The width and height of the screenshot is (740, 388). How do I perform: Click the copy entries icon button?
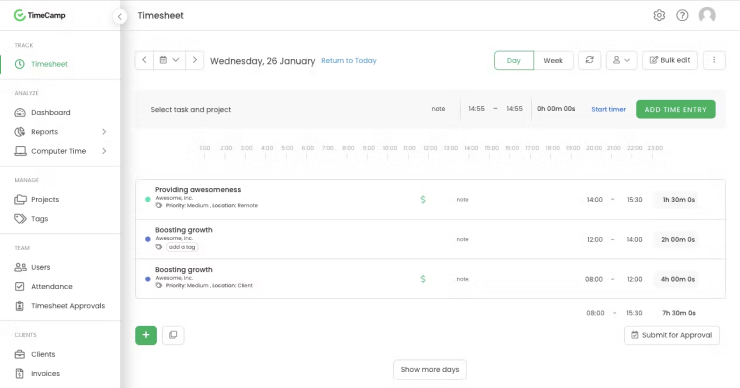point(173,335)
